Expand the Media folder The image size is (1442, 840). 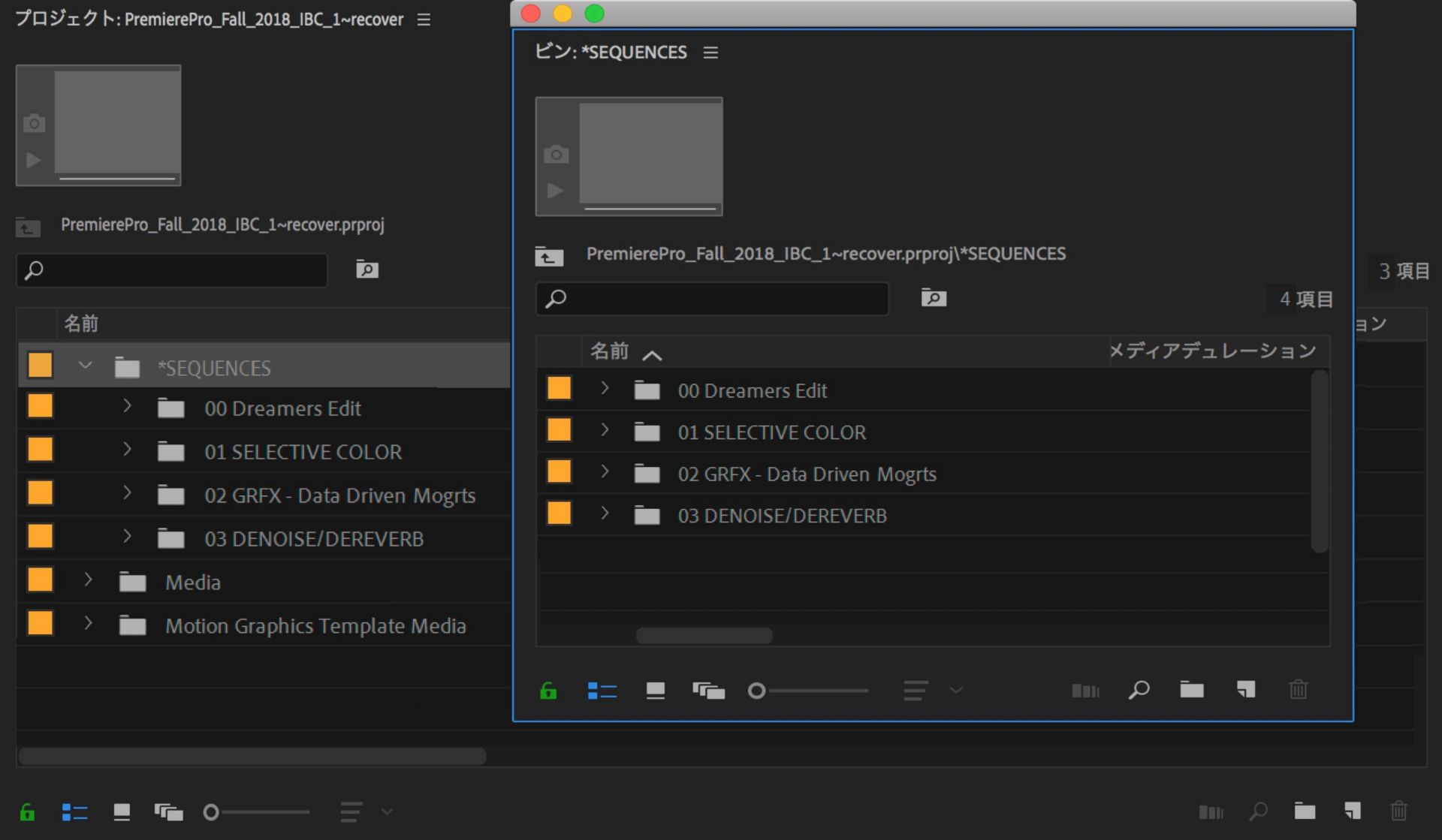click(88, 580)
